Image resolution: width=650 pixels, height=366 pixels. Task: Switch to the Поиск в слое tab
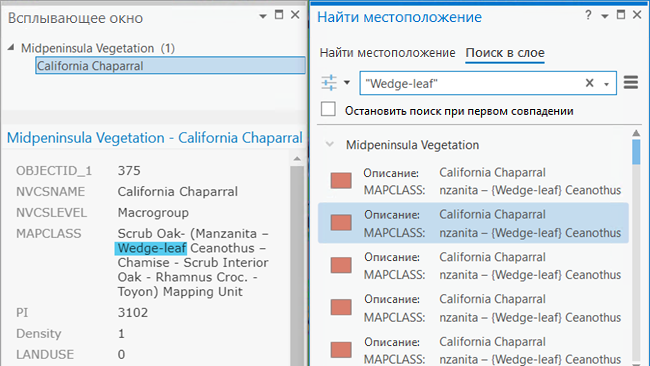point(505,53)
